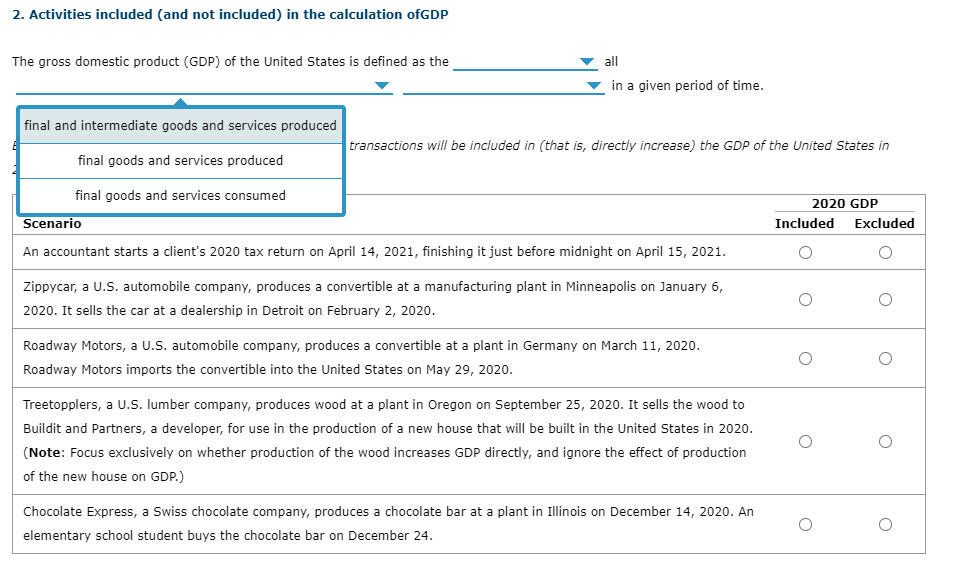The height and width of the screenshot is (562, 955).
Task: Open the first blank dropdown after 'defined as the'
Action: tap(524, 61)
